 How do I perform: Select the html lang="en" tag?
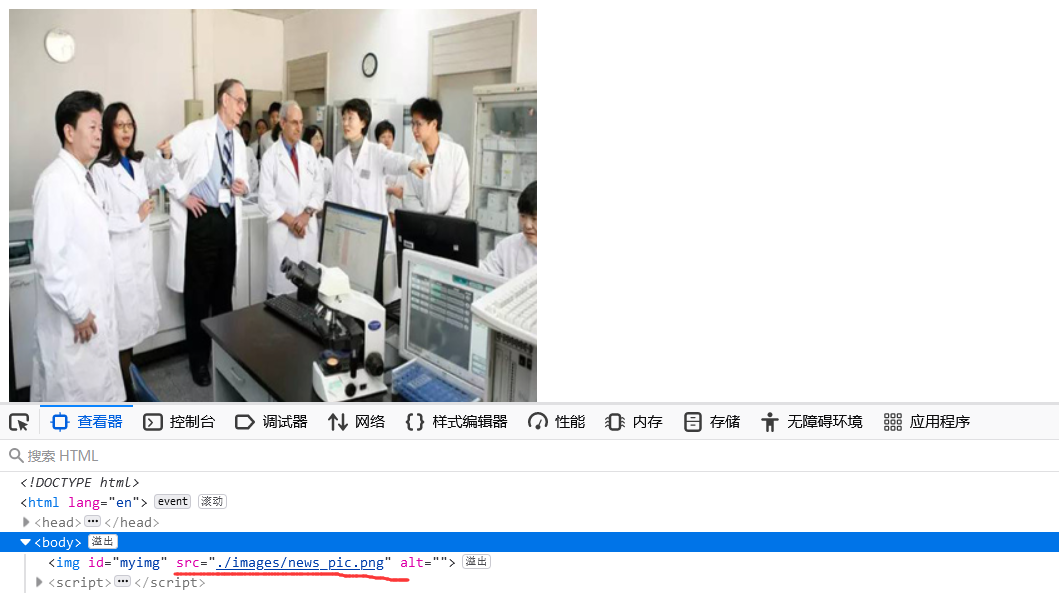[x=84, y=502]
